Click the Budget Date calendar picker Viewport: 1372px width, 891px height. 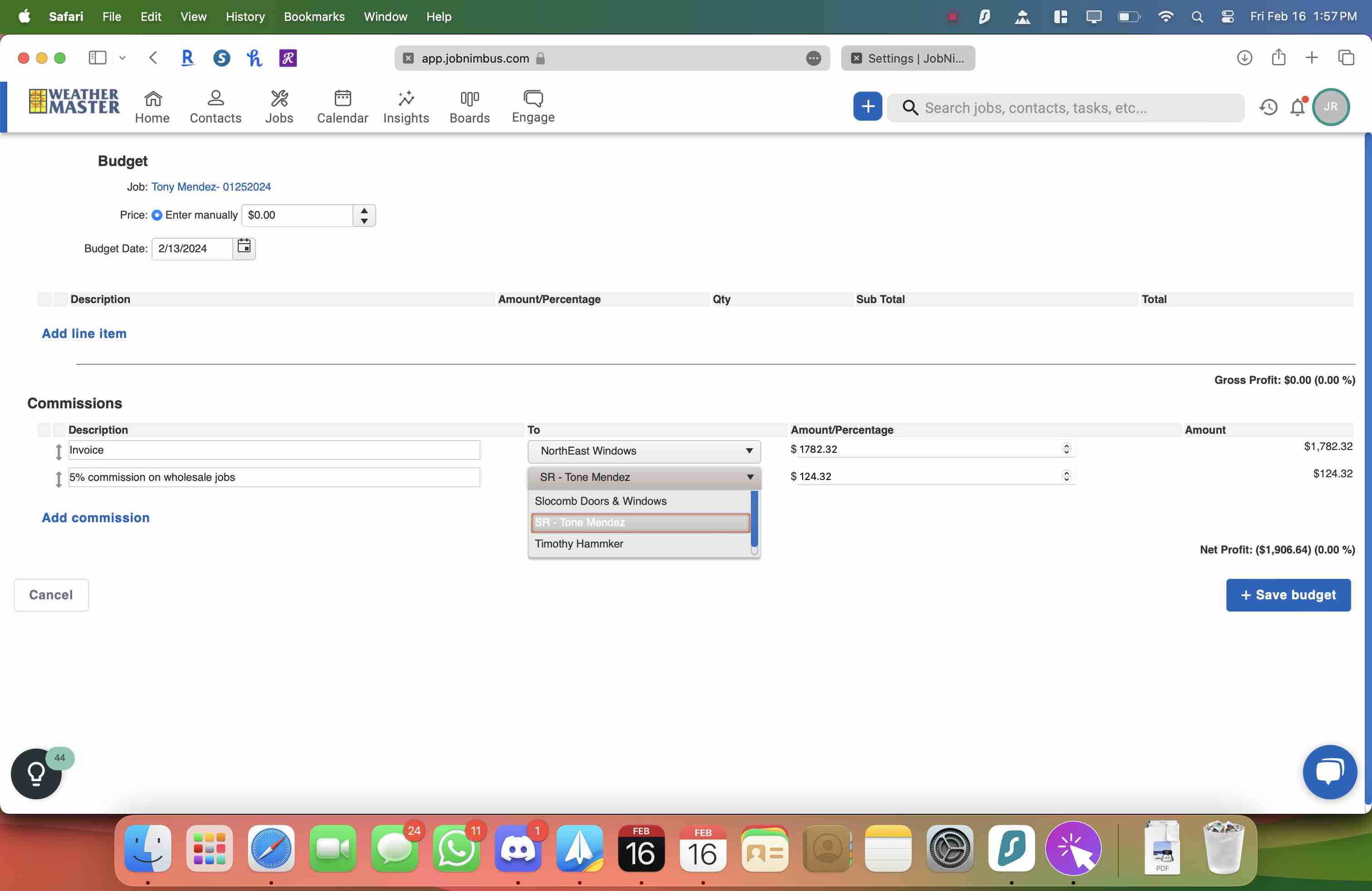(243, 247)
